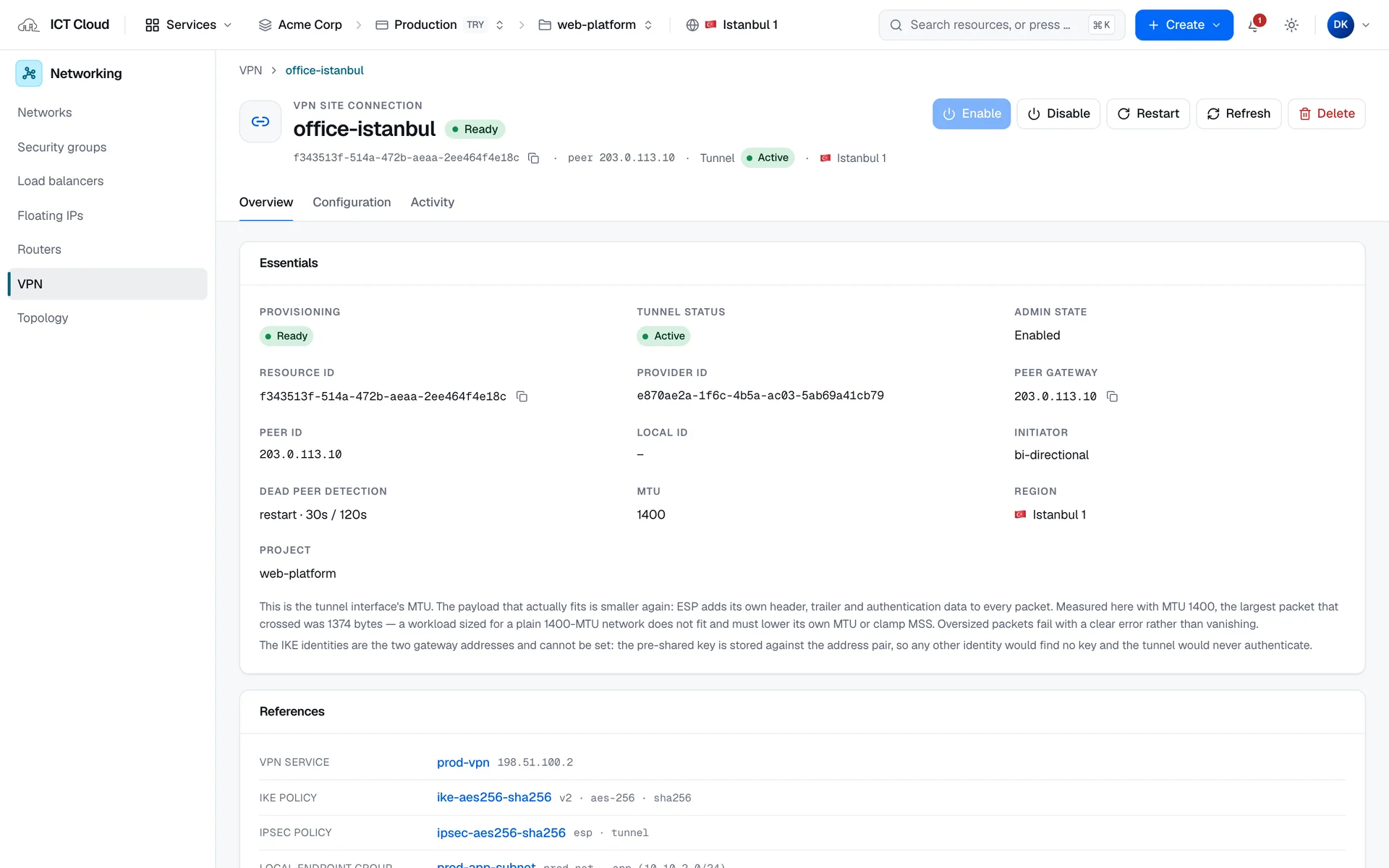Image resolution: width=1389 pixels, height=868 pixels.
Task: Switch to the Configuration tab
Action: click(x=352, y=203)
